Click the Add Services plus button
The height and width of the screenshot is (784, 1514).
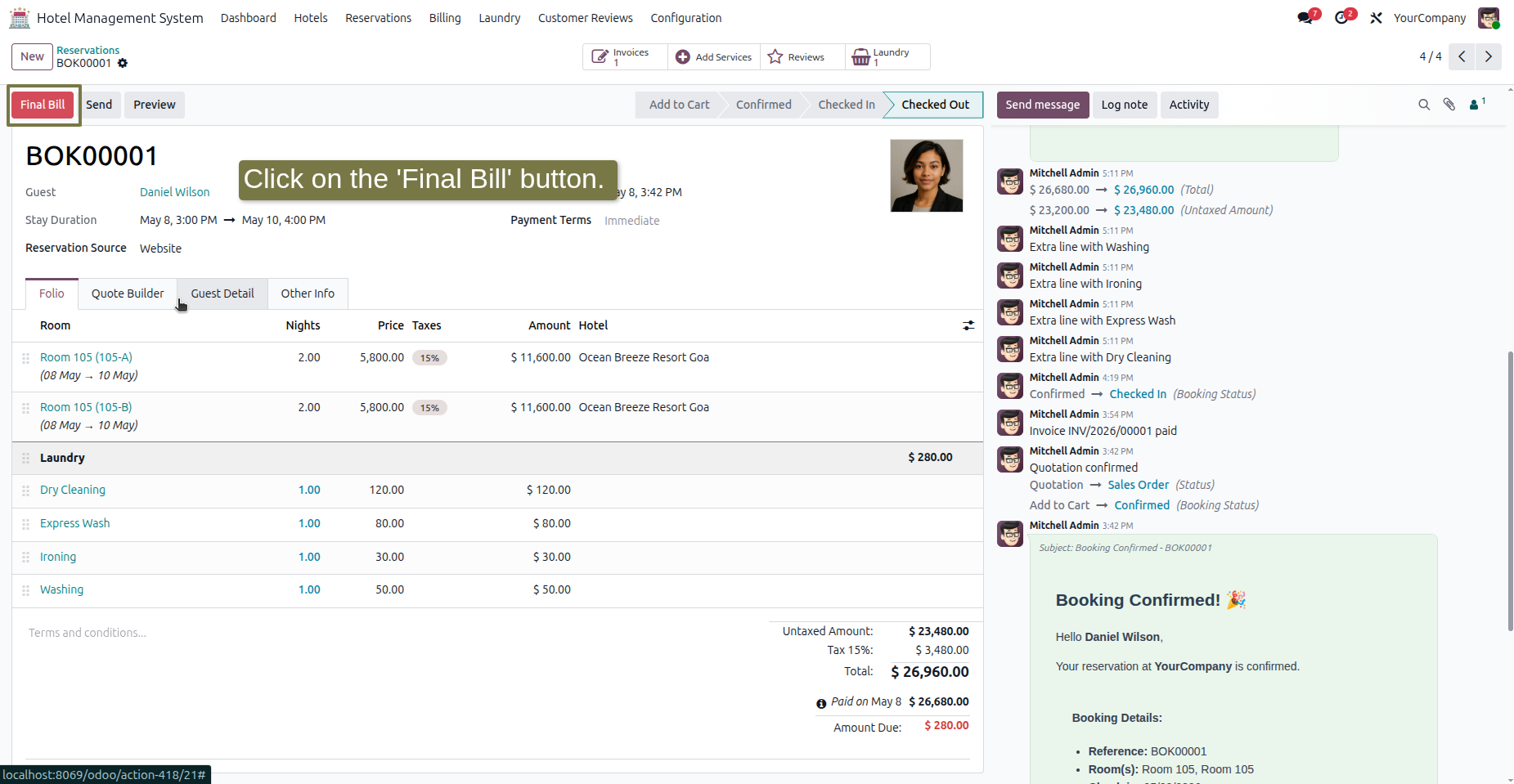(x=714, y=56)
